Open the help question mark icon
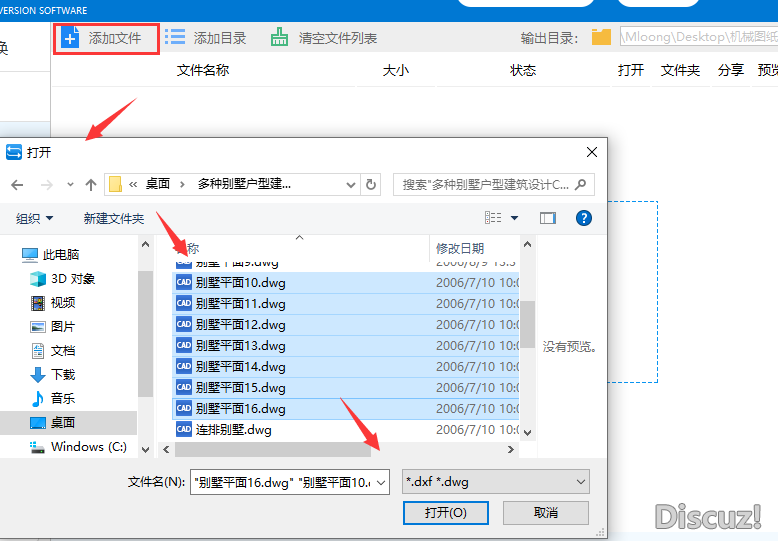 point(584,218)
